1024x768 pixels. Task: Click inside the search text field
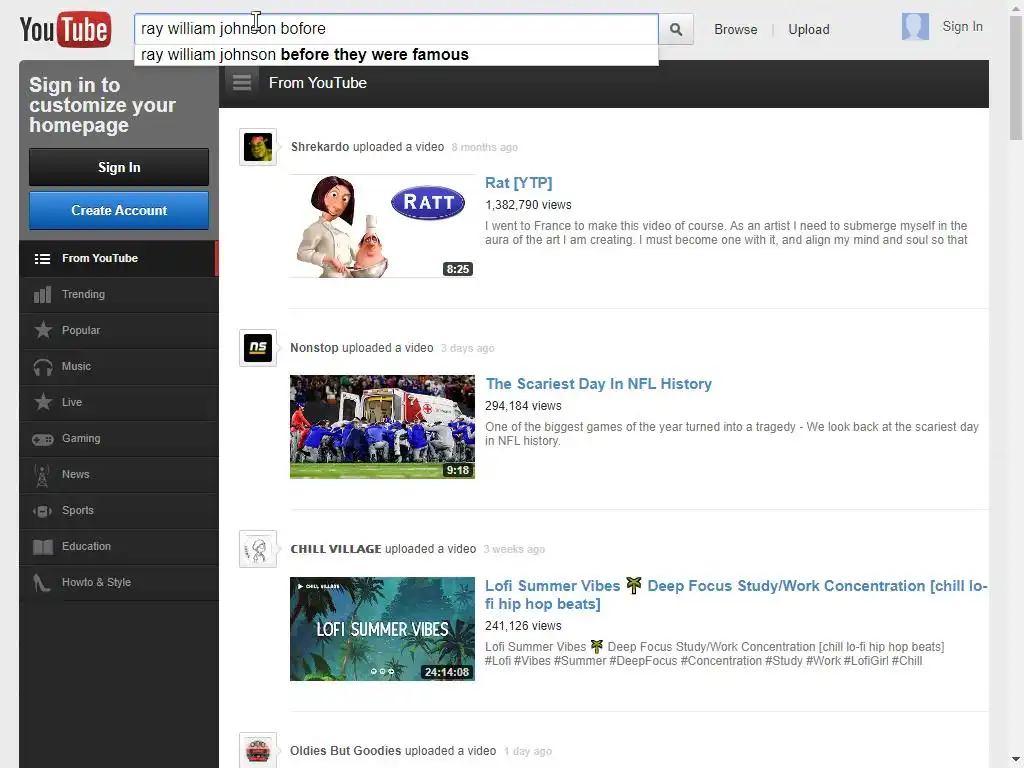(x=396, y=29)
